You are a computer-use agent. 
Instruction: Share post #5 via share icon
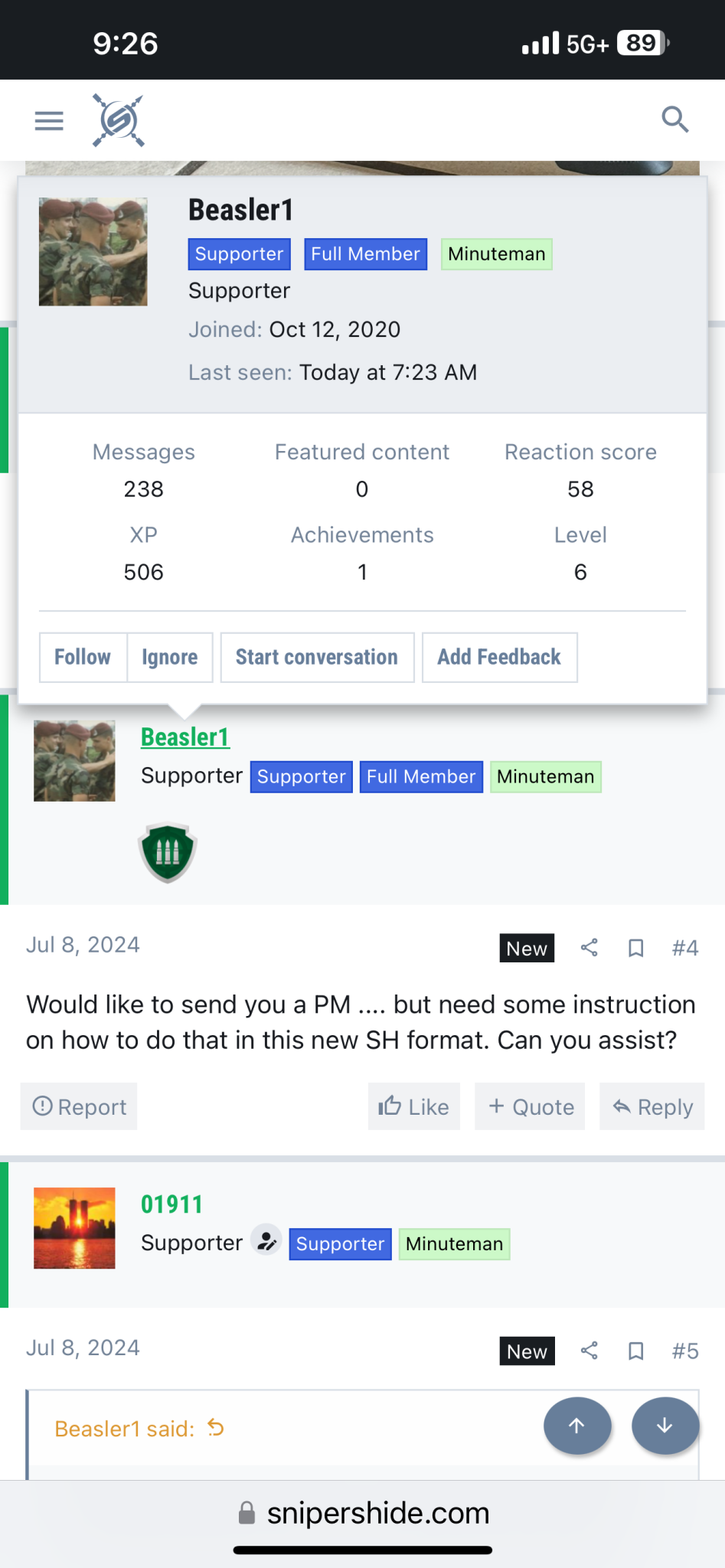(x=589, y=1351)
